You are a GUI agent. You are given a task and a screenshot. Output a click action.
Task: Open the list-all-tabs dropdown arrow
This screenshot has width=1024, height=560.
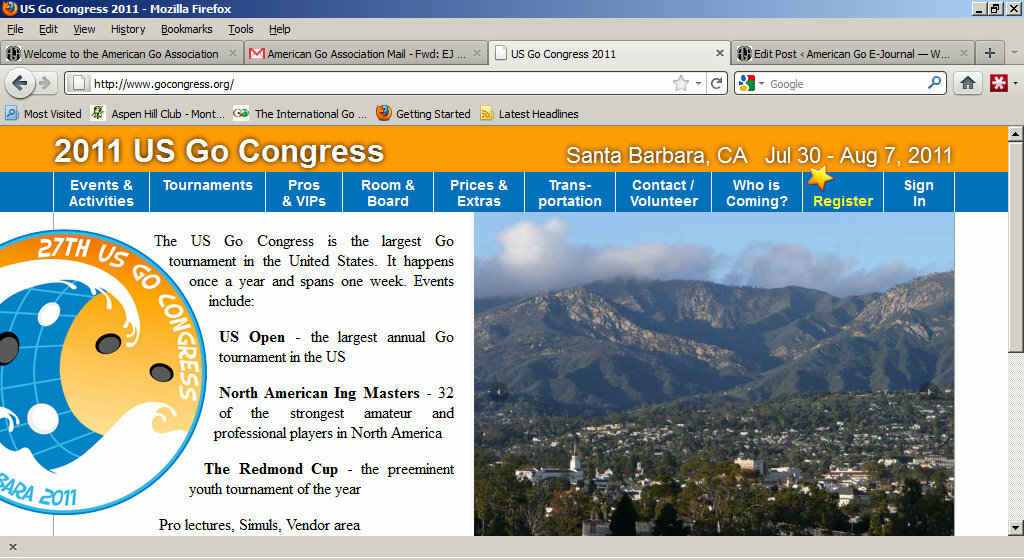tap(1013, 53)
